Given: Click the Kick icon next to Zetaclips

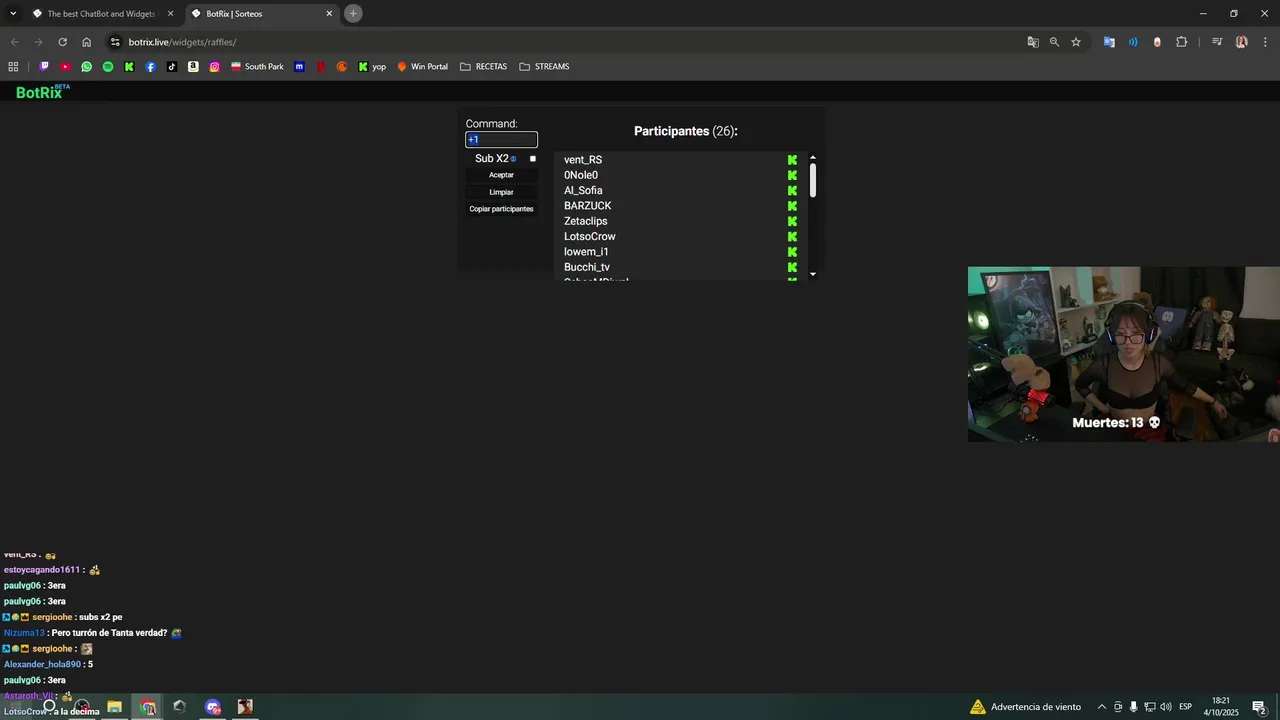Looking at the screenshot, I should tap(792, 221).
